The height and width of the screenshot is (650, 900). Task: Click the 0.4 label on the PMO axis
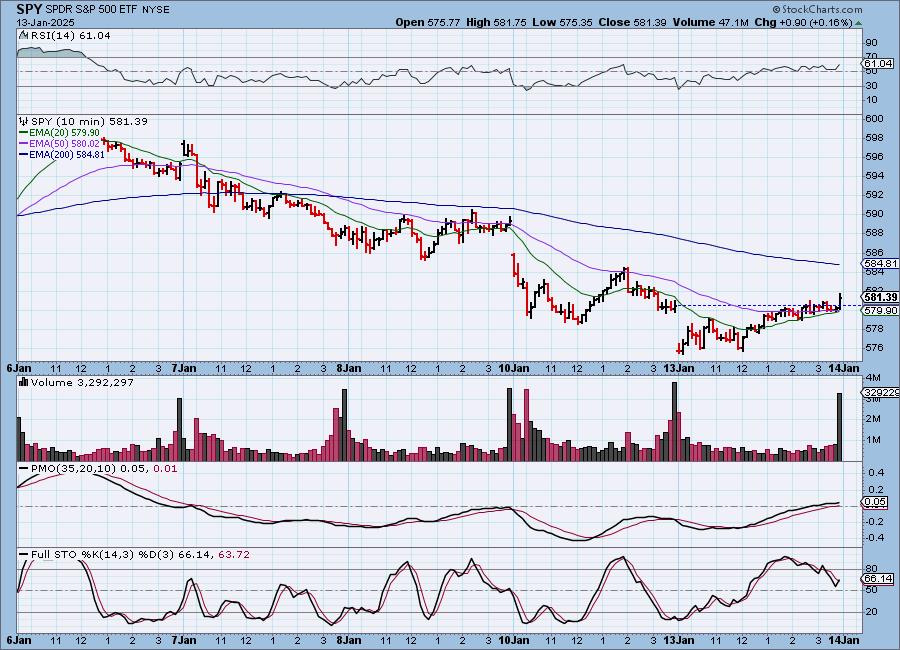876,473
